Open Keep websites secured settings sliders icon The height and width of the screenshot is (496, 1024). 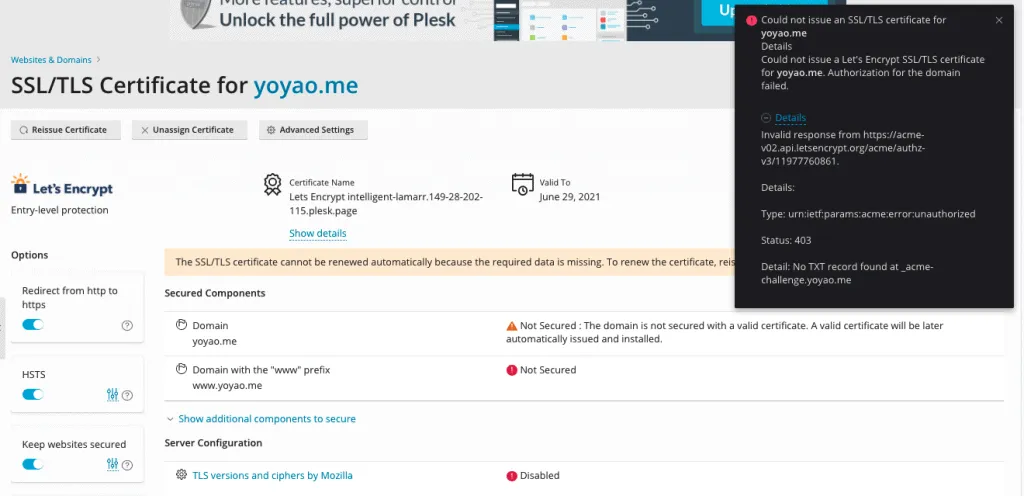tap(113, 465)
